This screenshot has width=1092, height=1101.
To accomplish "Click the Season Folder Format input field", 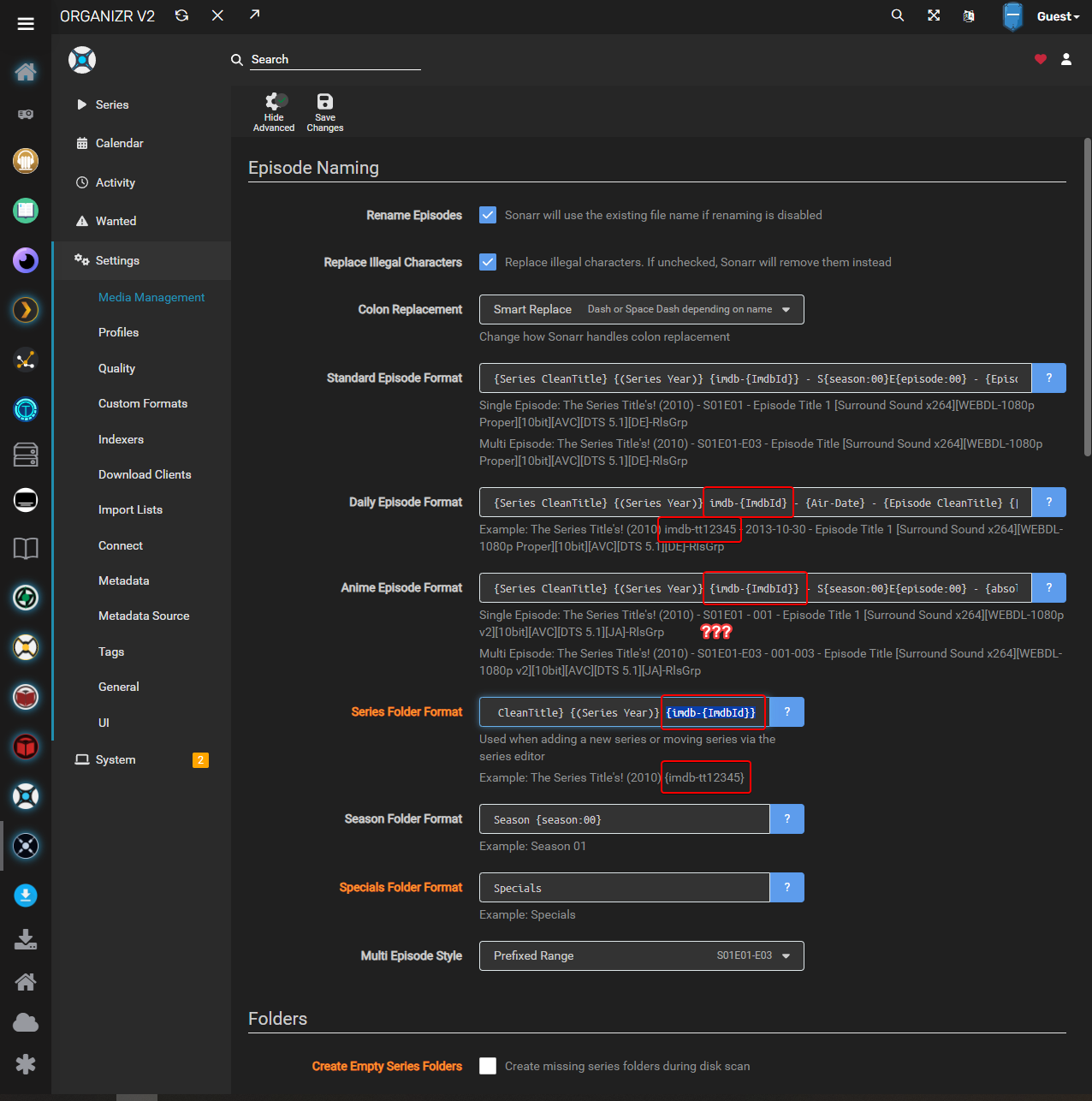I will pos(625,819).
